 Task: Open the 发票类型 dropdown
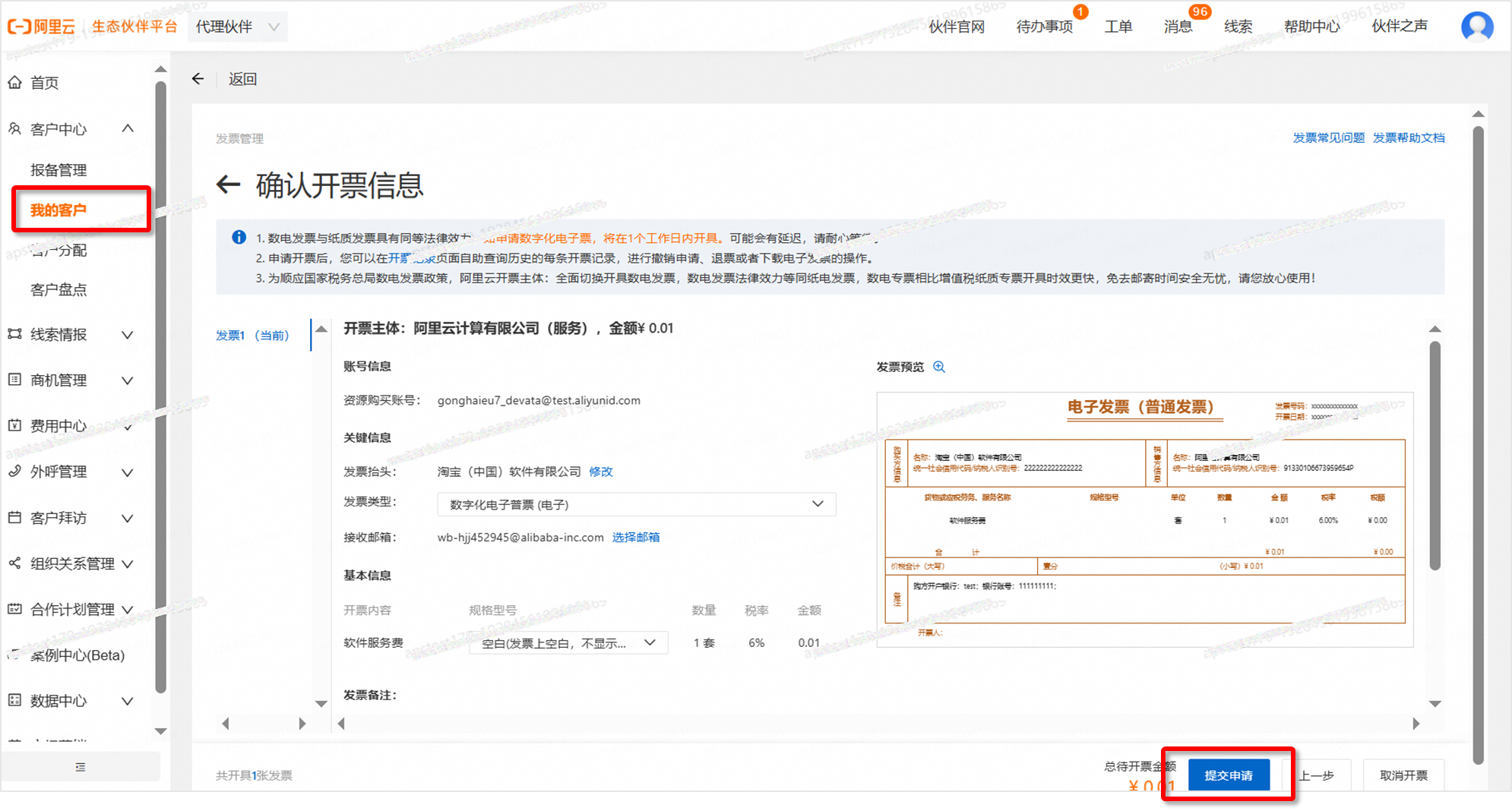pos(637,504)
